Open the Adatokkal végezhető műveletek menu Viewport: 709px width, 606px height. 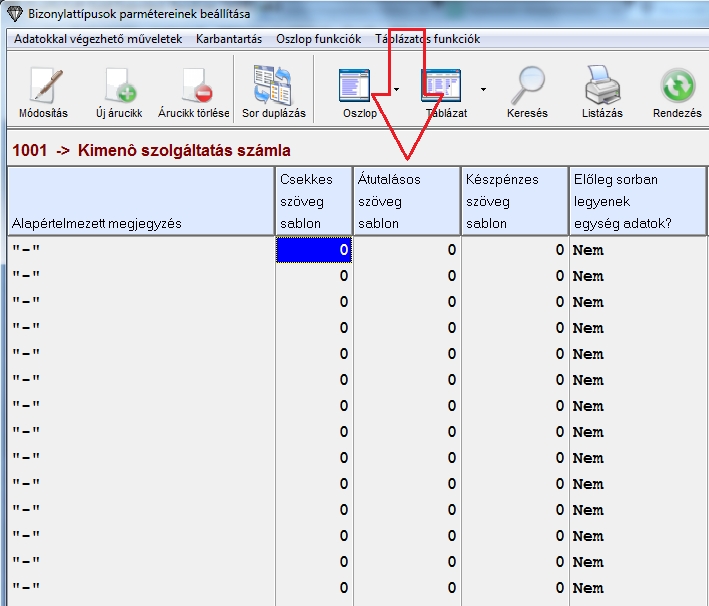[x=98, y=39]
